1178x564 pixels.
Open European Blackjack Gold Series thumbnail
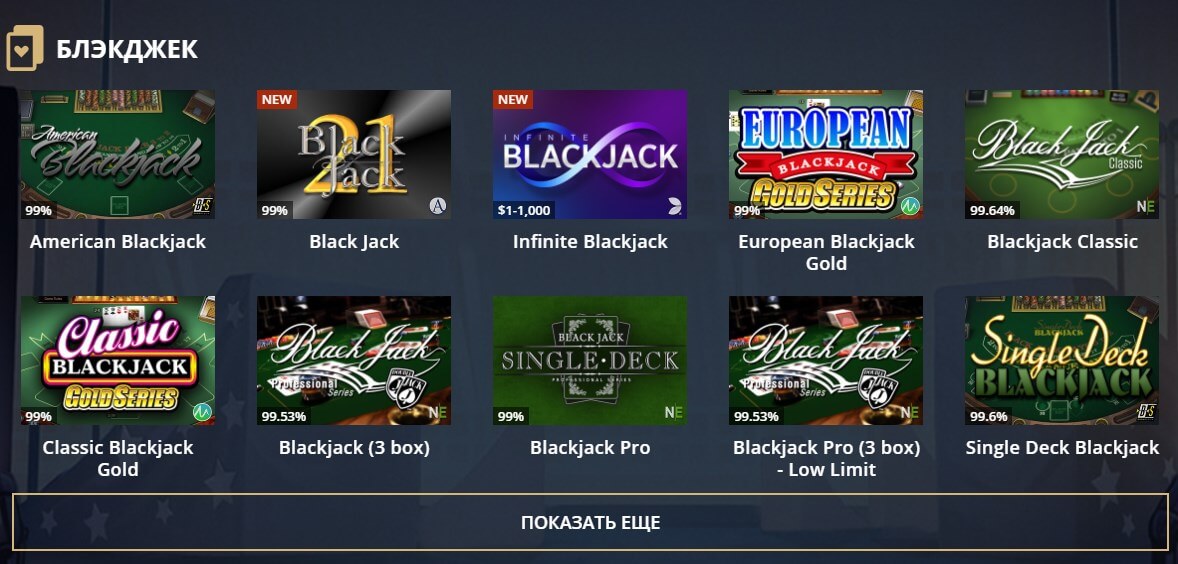point(826,155)
